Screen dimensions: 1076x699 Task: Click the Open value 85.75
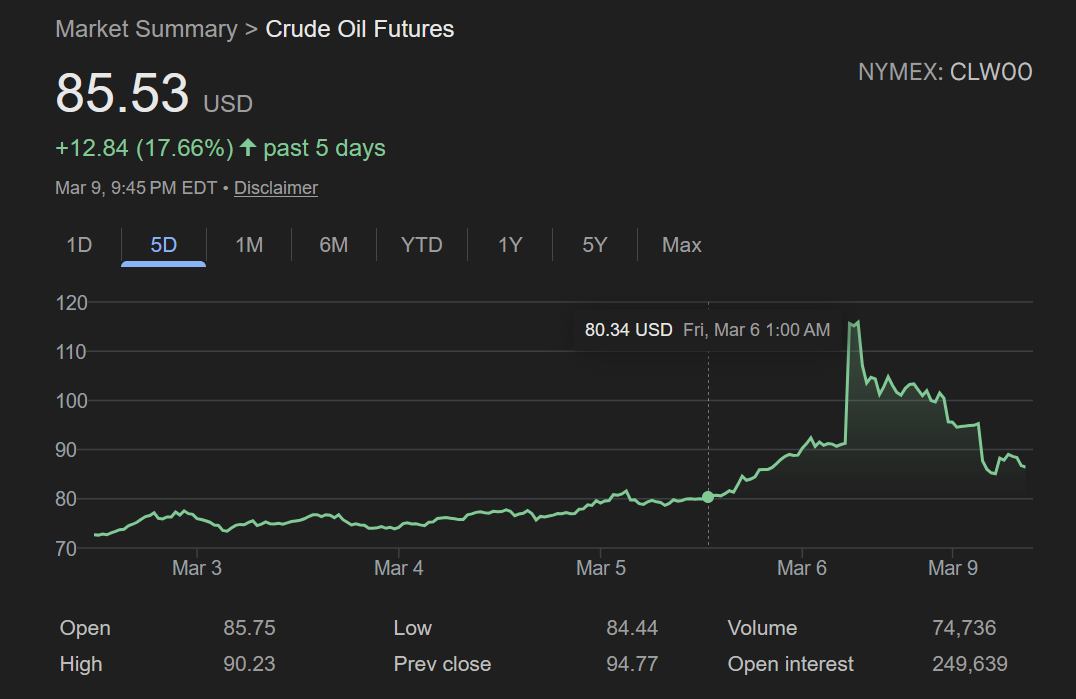(249, 628)
